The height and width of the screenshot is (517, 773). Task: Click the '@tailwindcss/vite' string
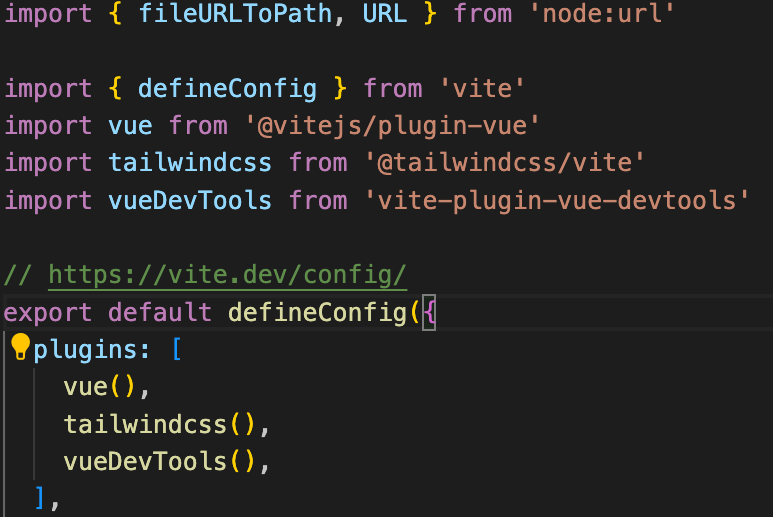pyautogui.click(x=505, y=163)
